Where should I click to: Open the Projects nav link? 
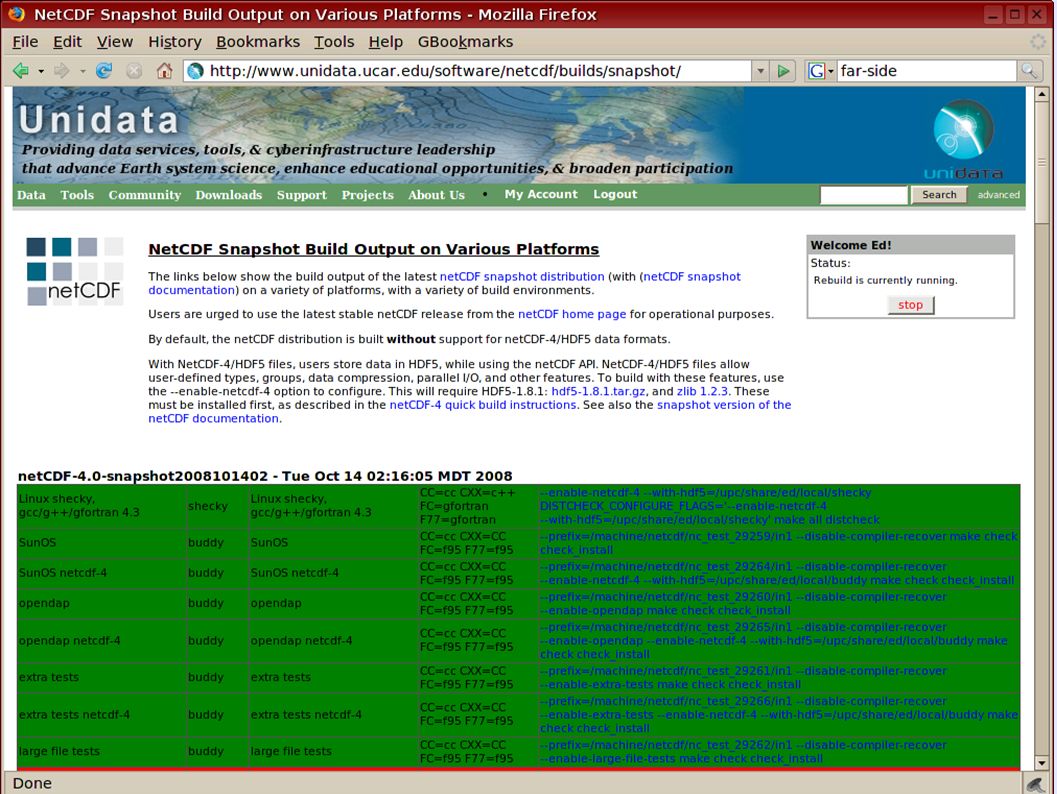(x=367, y=195)
